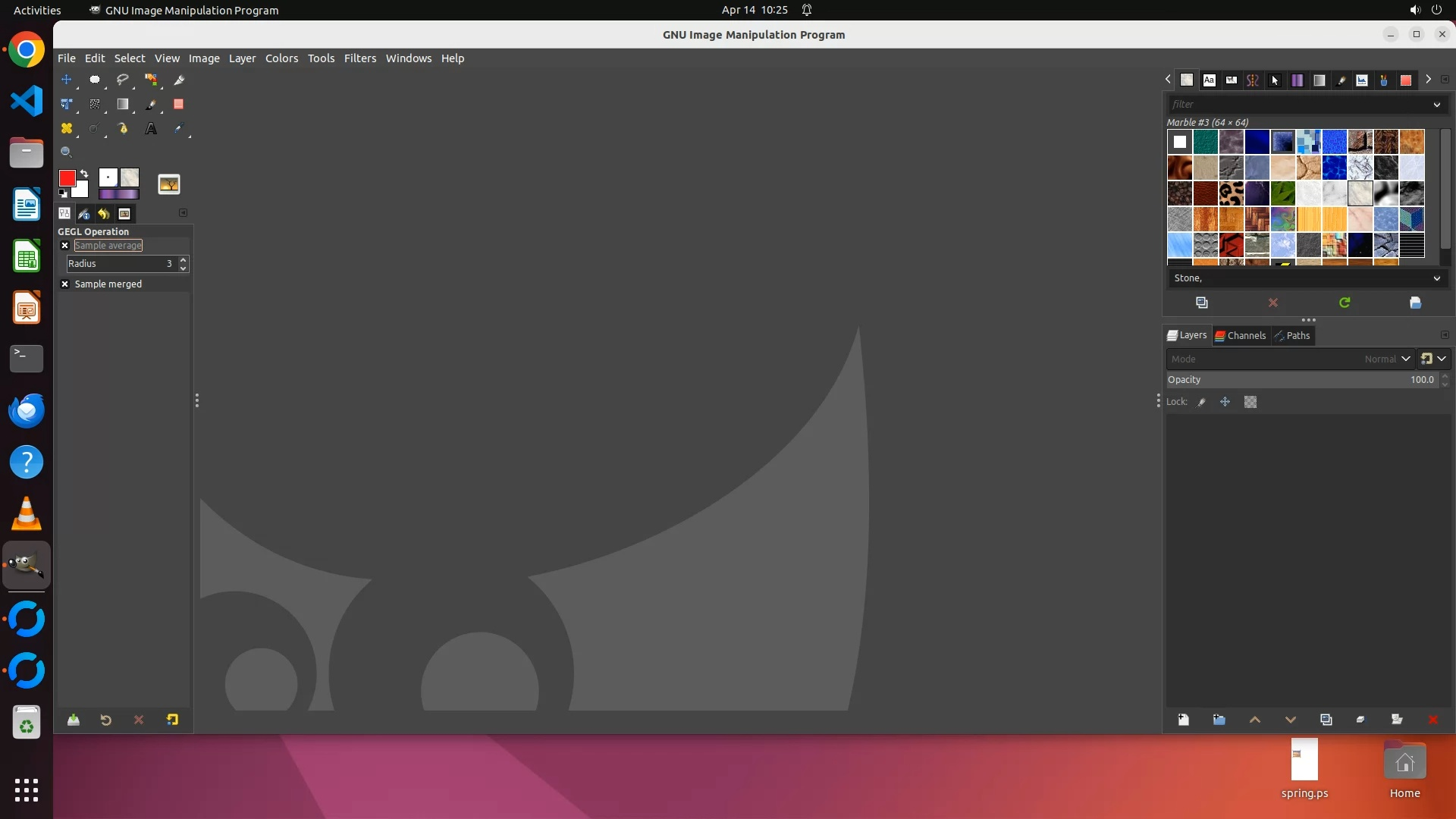
Task: Toggle the Sample average checkbox
Action: click(65, 246)
